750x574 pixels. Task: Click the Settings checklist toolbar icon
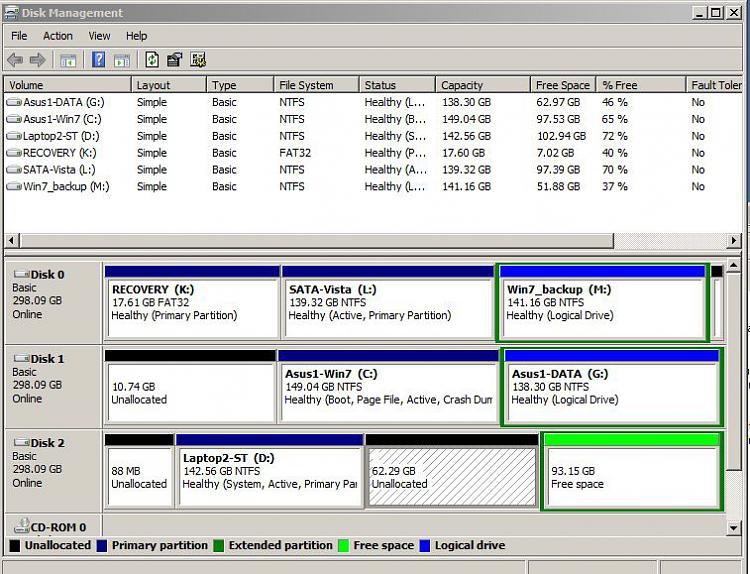(x=198, y=59)
